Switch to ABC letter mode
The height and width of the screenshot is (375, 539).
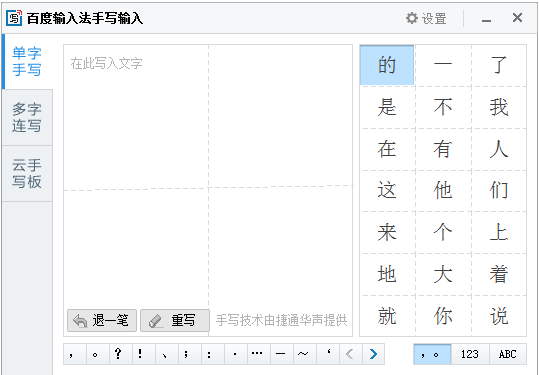point(508,354)
